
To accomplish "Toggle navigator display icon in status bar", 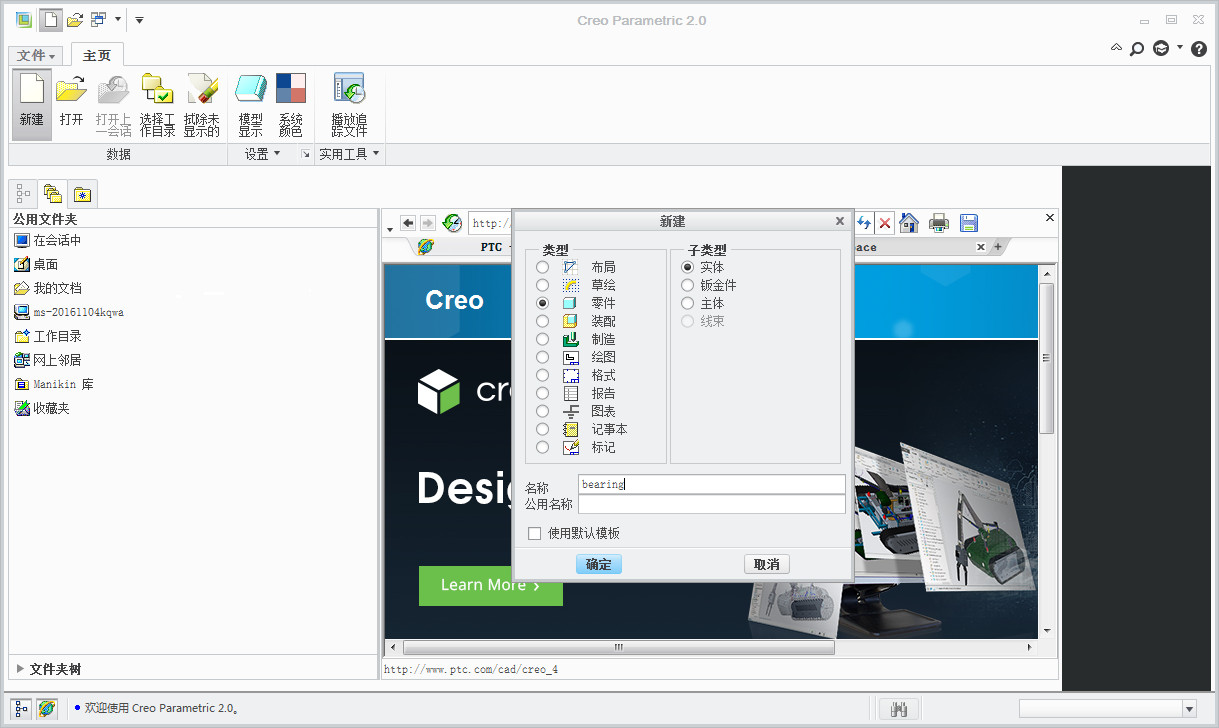I will 22,708.
